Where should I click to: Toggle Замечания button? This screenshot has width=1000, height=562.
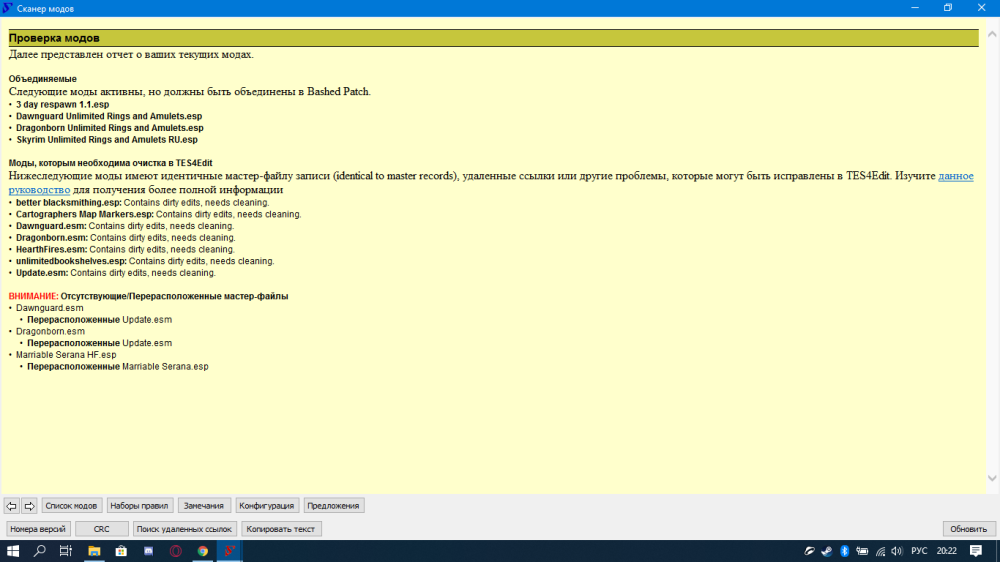(x=203, y=506)
